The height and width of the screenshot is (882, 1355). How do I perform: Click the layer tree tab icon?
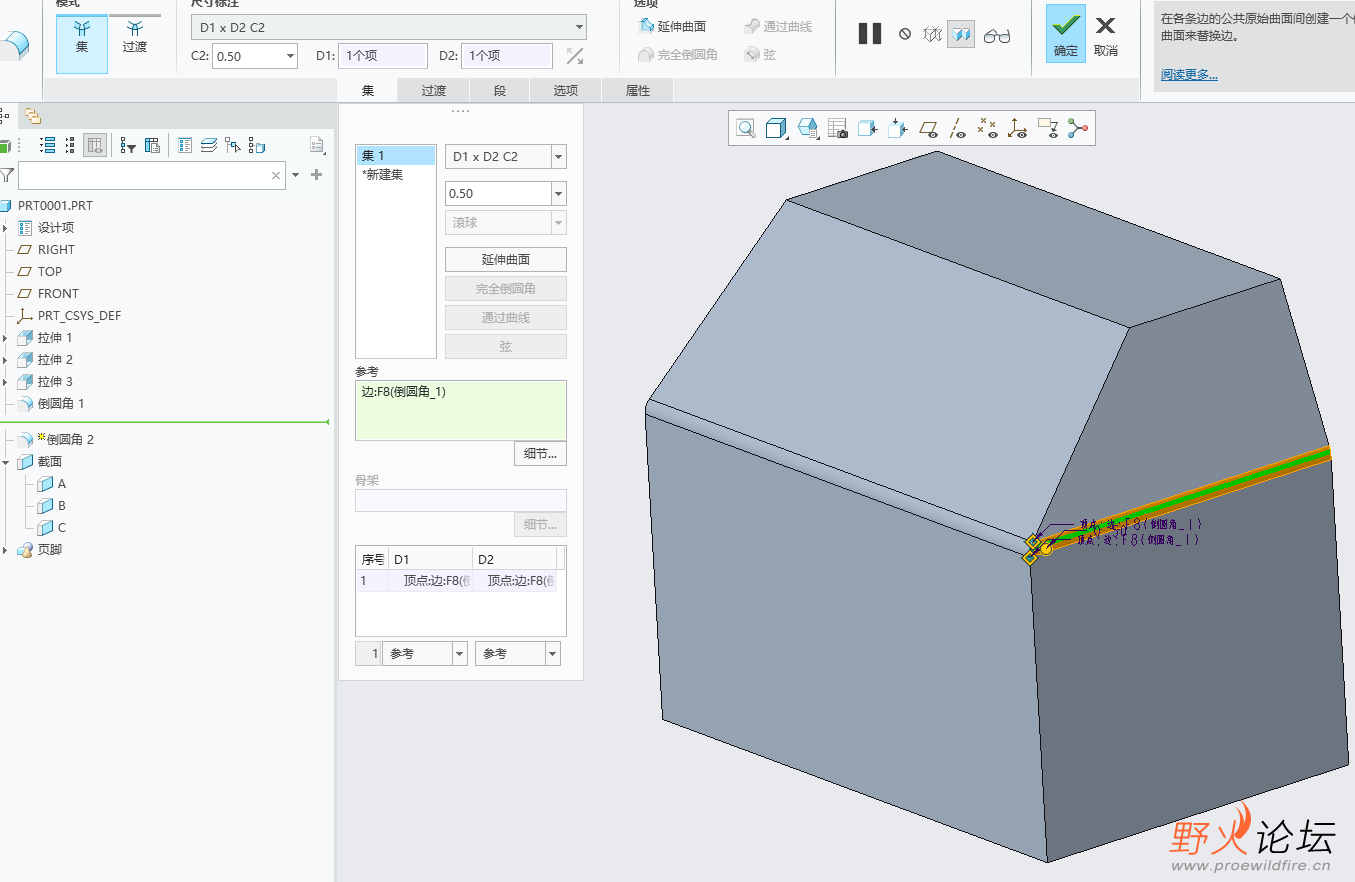(x=33, y=116)
